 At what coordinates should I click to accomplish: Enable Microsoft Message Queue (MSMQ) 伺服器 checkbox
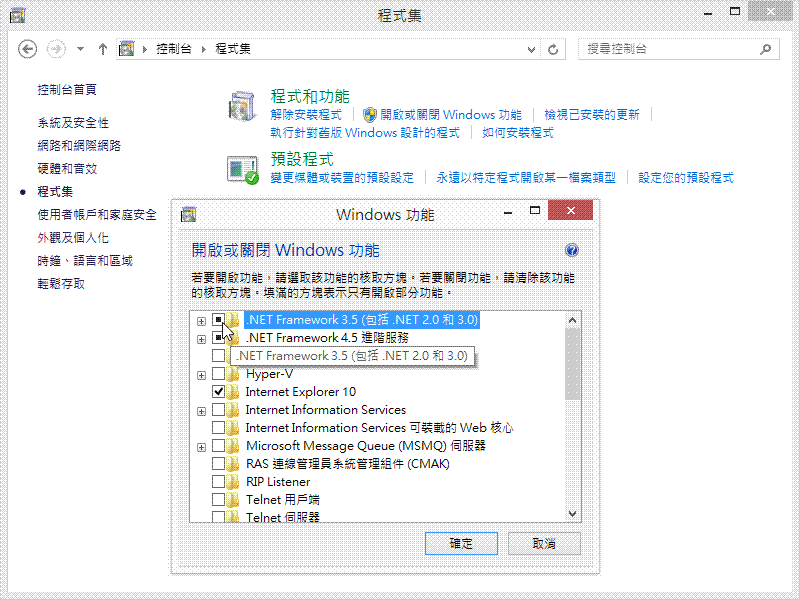point(218,446)
